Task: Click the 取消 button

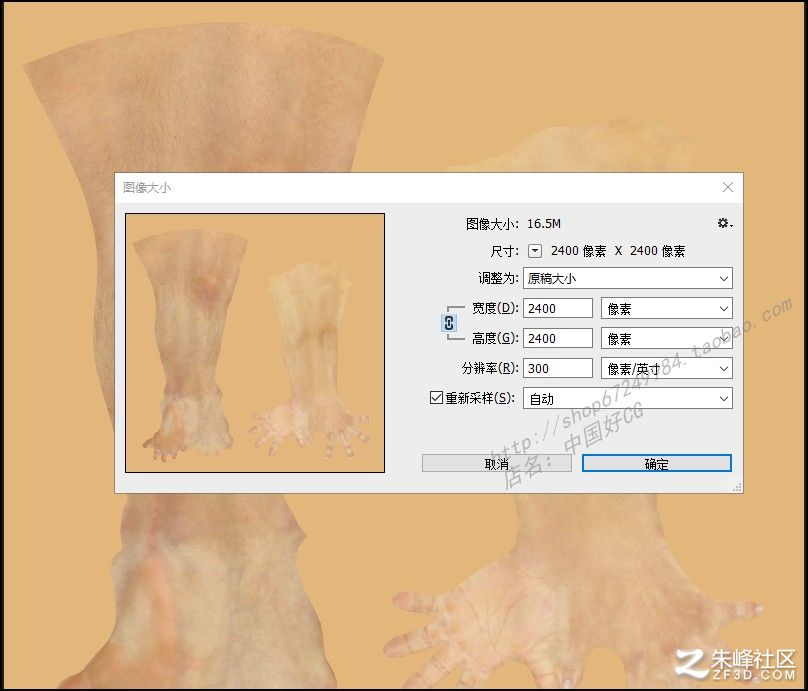Action: pos(497,463)
